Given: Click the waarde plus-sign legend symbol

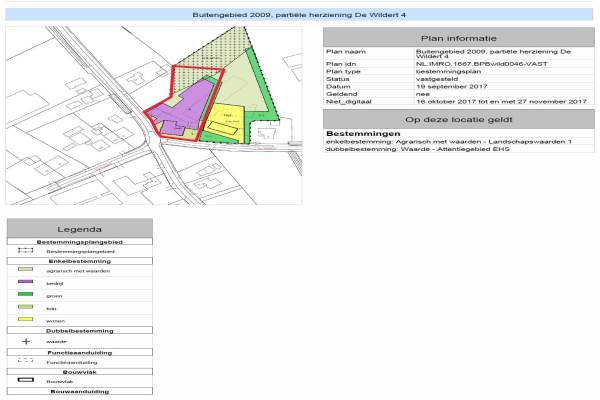Looking at the screenshot, I should 26,341.
